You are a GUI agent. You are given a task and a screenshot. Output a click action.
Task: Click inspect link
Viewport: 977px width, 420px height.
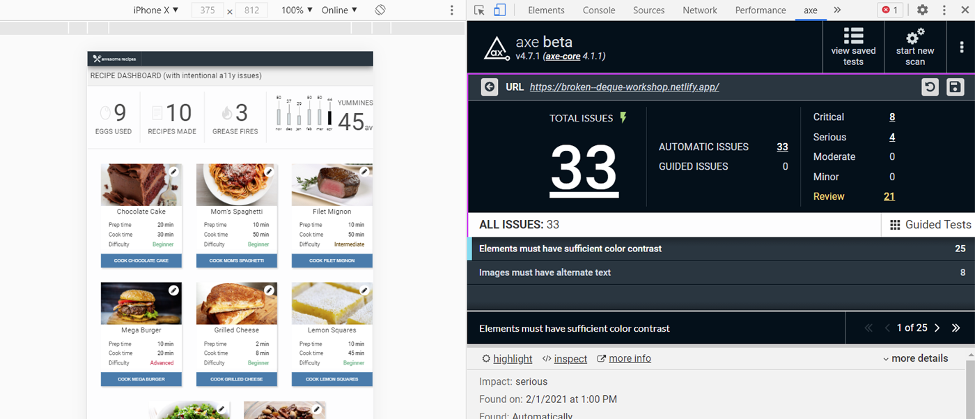tap(565, 359)
